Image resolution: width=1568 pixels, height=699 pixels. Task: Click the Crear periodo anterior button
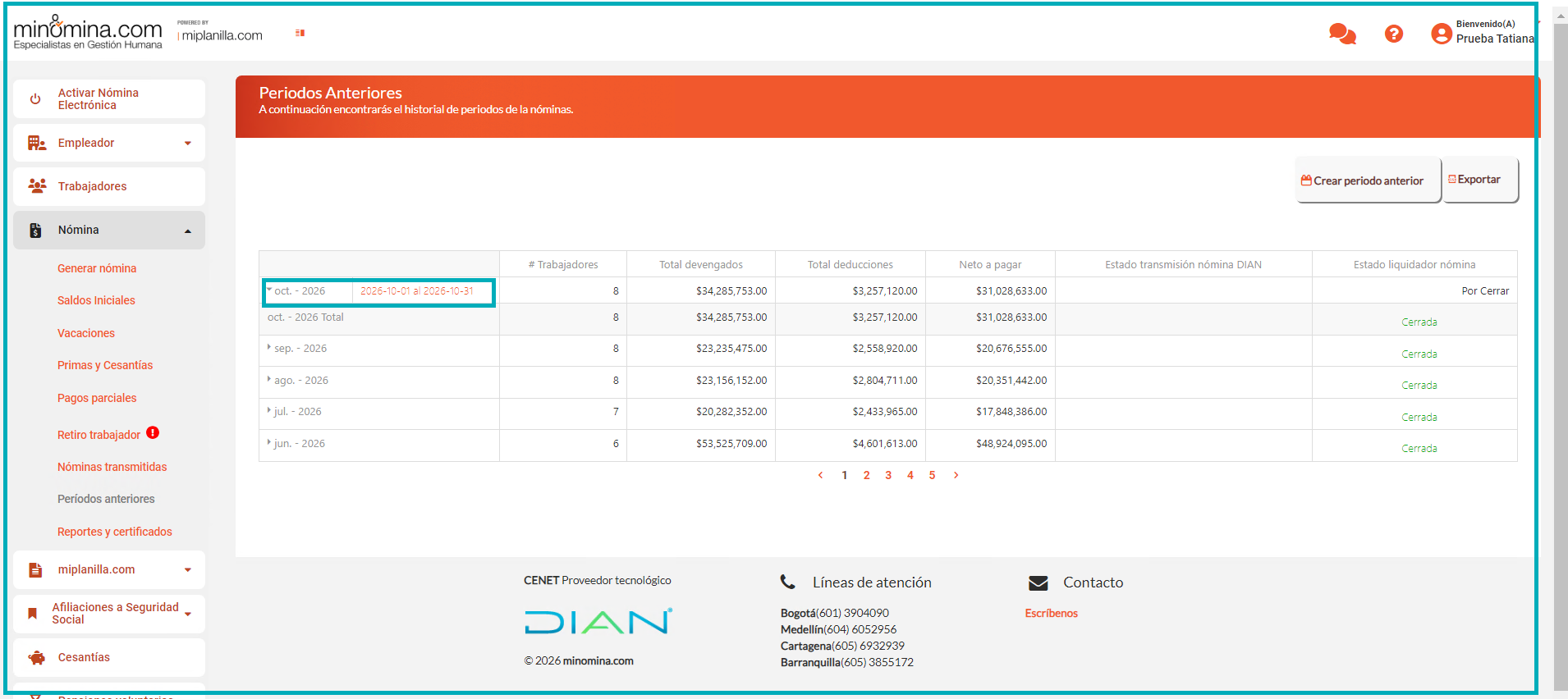pos(1369,180)
